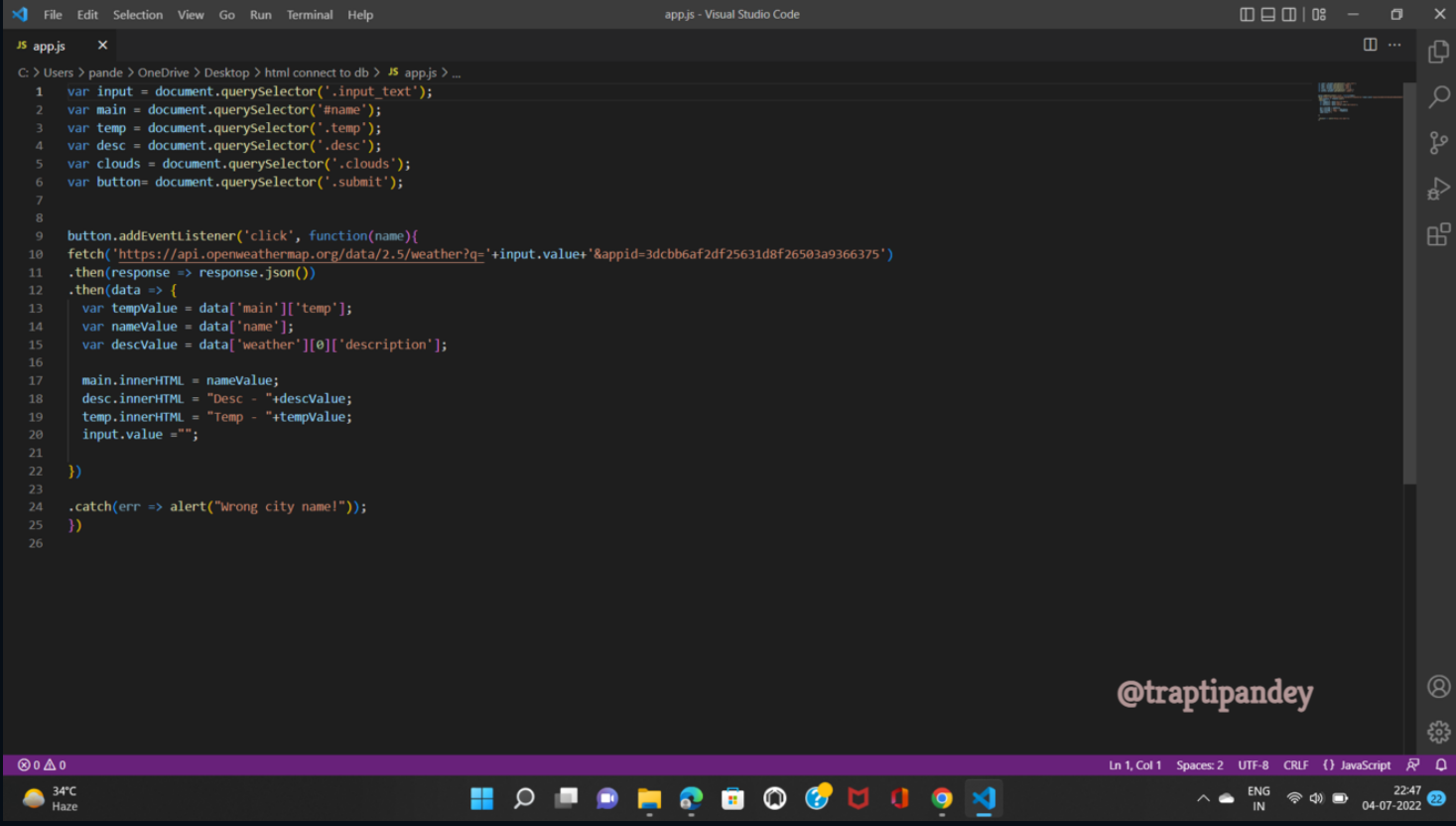This screenshot has height=826, width=1456.
Task: Open Source Control view
Action: pyautogui.click(x=1438, y=143)
